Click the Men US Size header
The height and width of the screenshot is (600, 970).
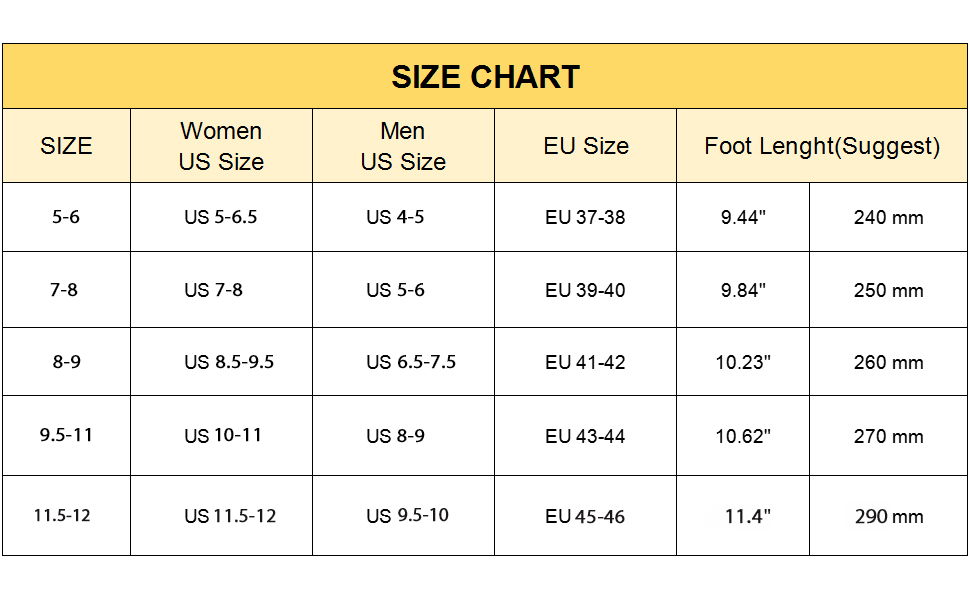[403, 146]
